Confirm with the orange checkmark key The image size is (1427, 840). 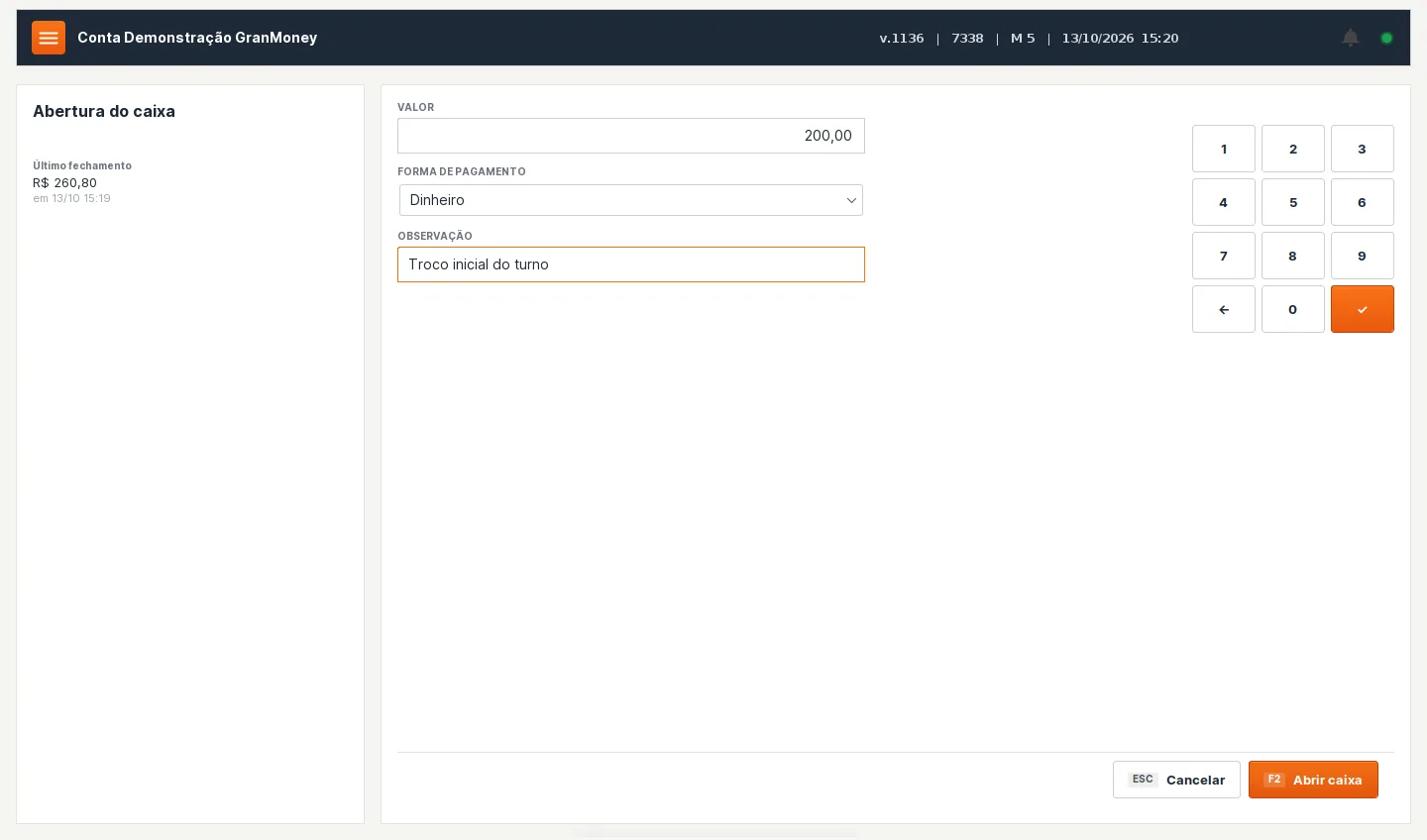tap(1363, 309)
